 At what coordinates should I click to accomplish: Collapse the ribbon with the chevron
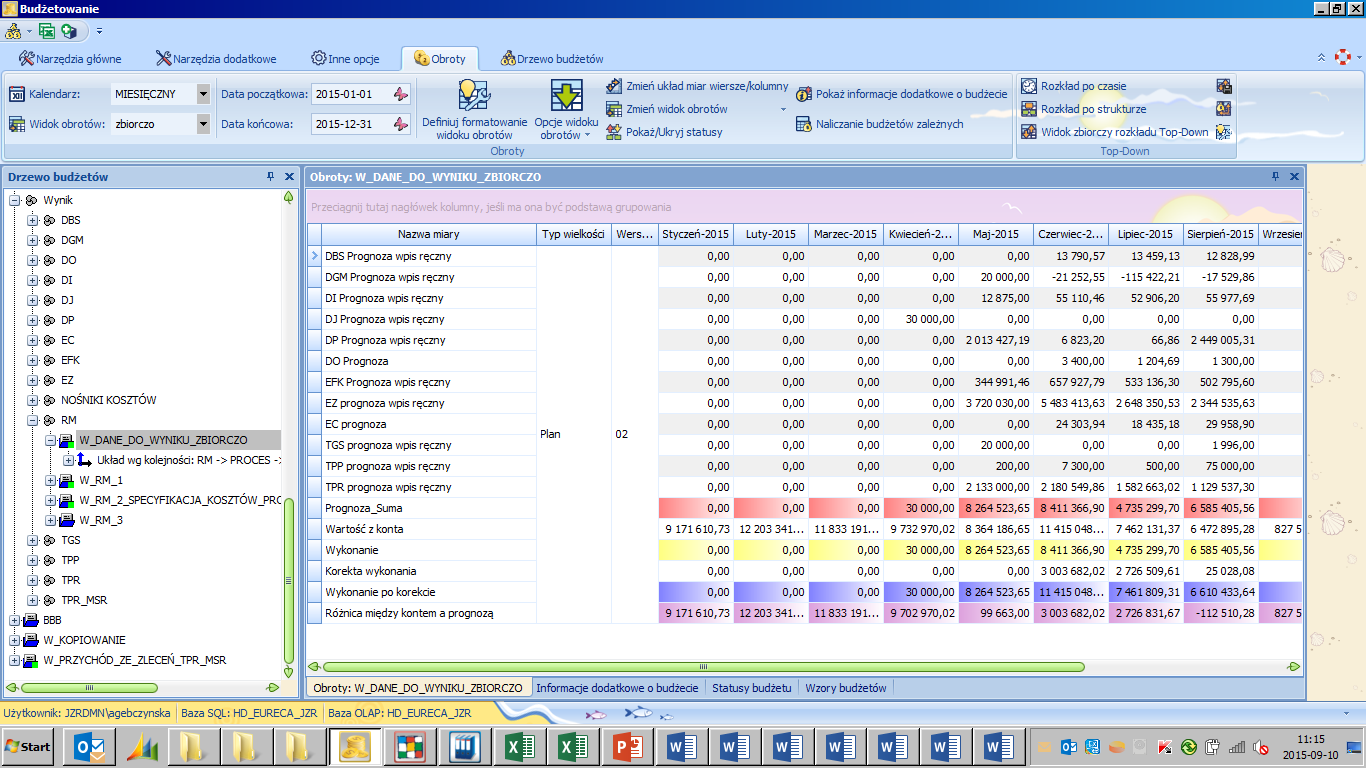coord(1321,58)
